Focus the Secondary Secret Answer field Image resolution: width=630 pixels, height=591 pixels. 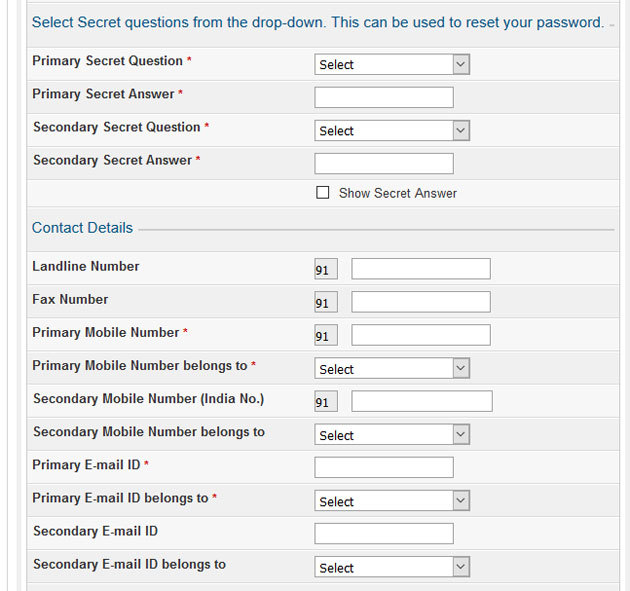click(383, 163)
